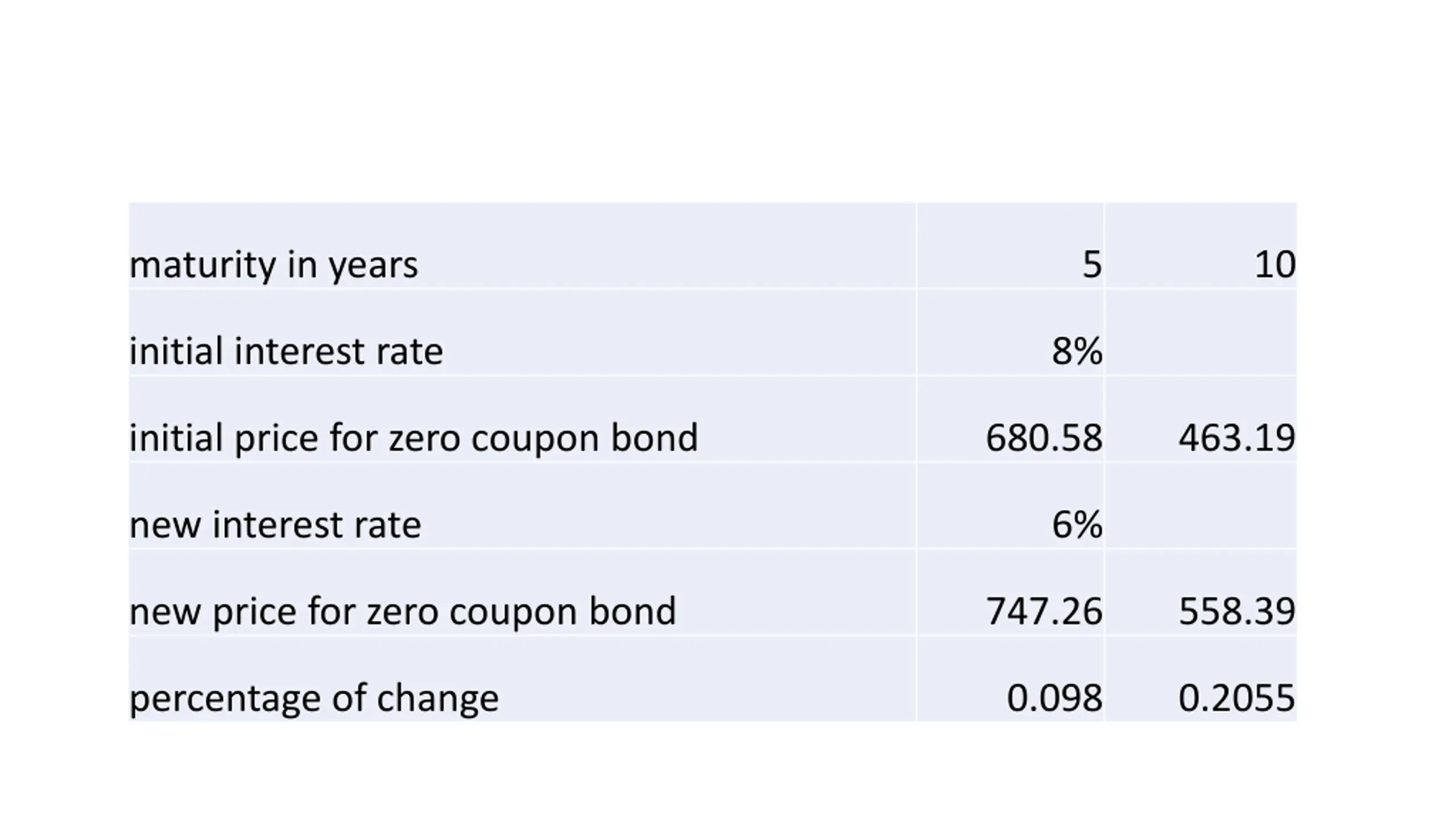Image resolution: width=1456 pixels, height=819 pixels.
Task: Select the maturity value 5 cell
Action: click(x=1010, y=246)
